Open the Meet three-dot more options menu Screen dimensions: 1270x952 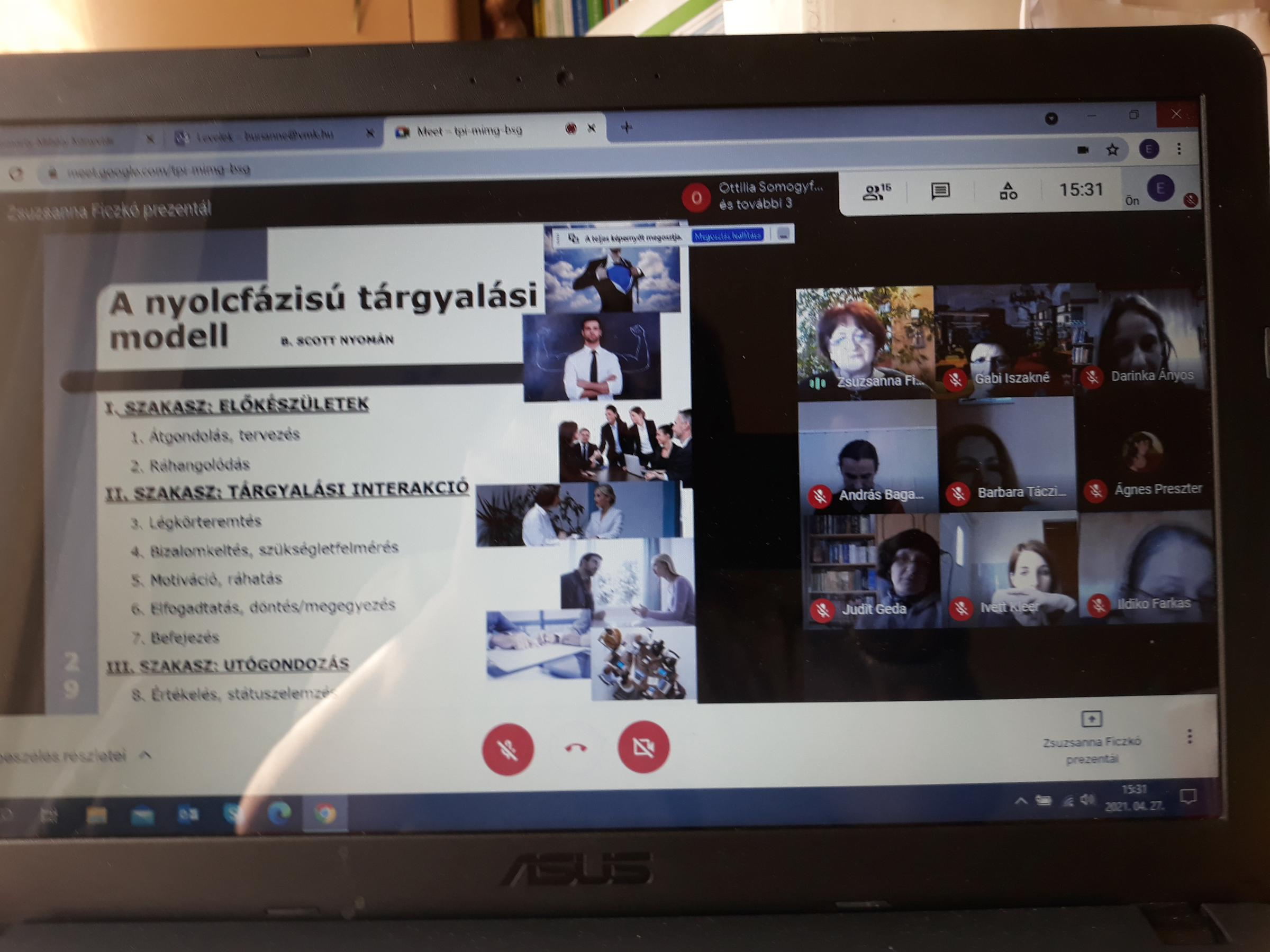coord(1189,736)
